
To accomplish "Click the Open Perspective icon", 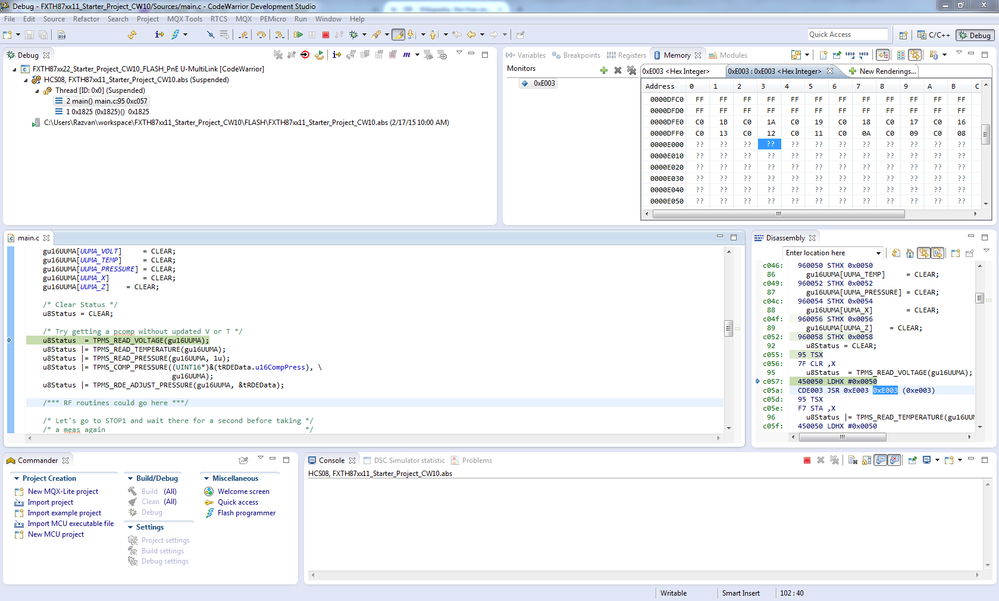I will coord(901,35).
